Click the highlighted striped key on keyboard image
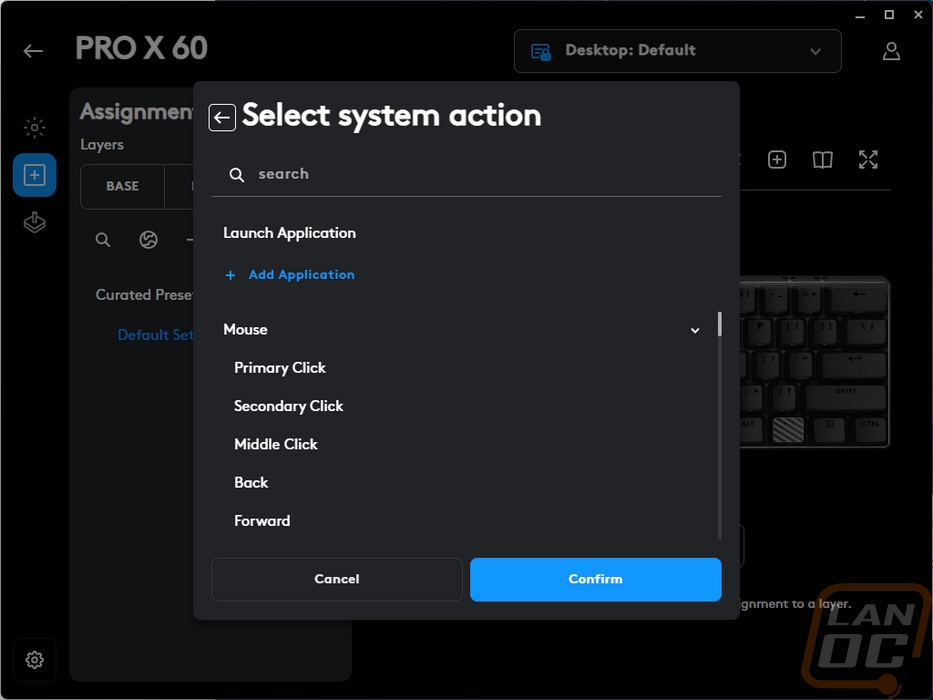 [788, 429]
